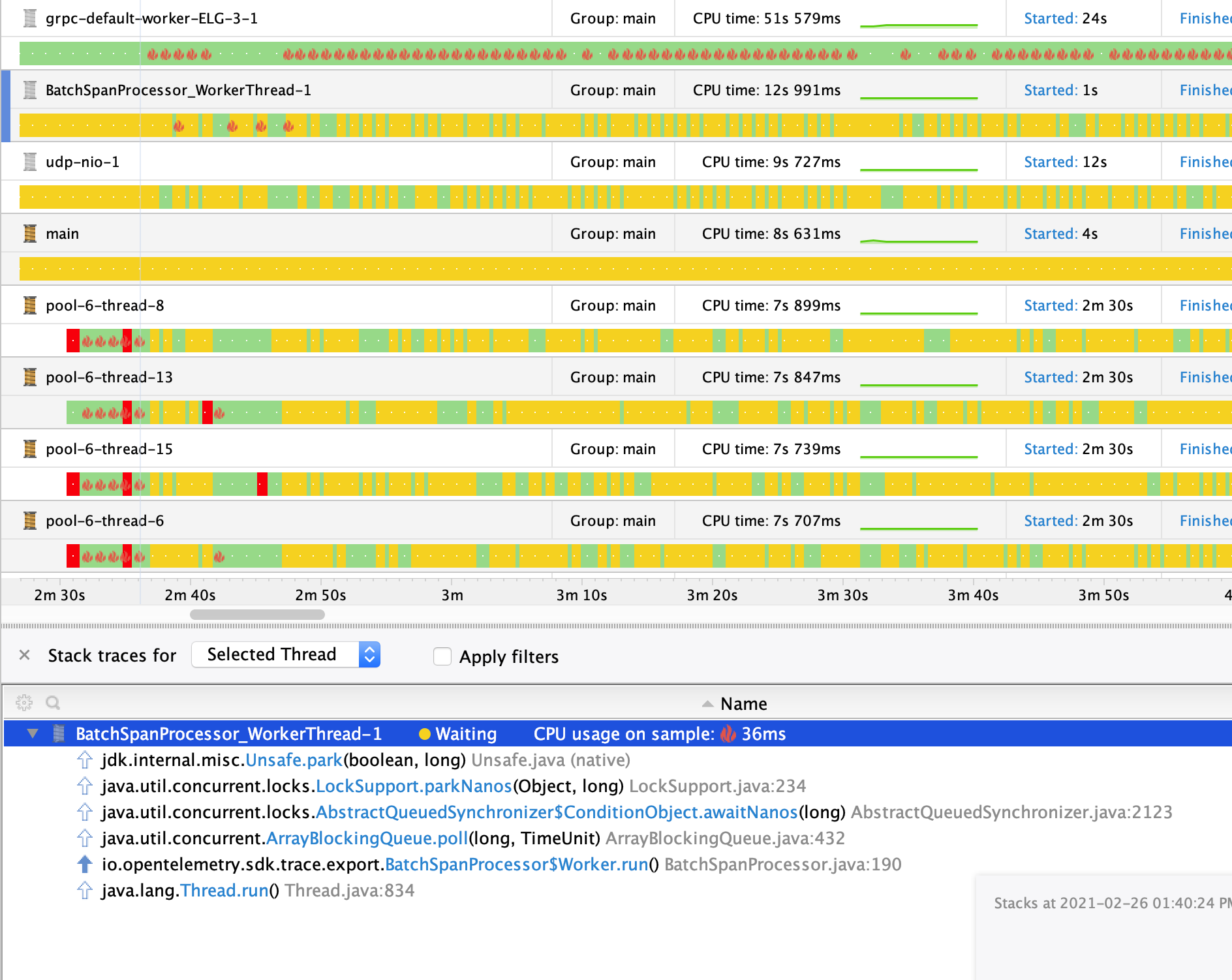Image resolution: width=1232 pixels, height=980 pixels.
Task: Collapse the BatchSpanProcessor_WorkerThread-1 stack trace
Action: click(33, 733)
